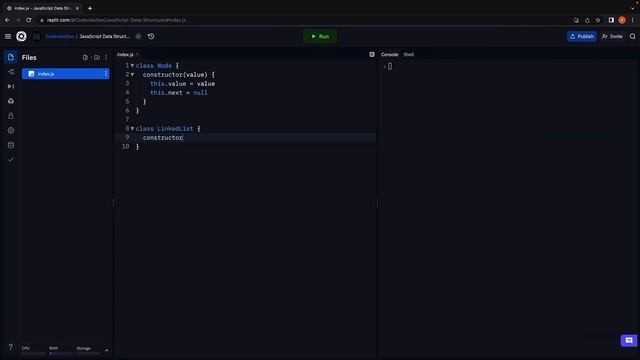Open the Version control sidebar icon

click(11, 72)
